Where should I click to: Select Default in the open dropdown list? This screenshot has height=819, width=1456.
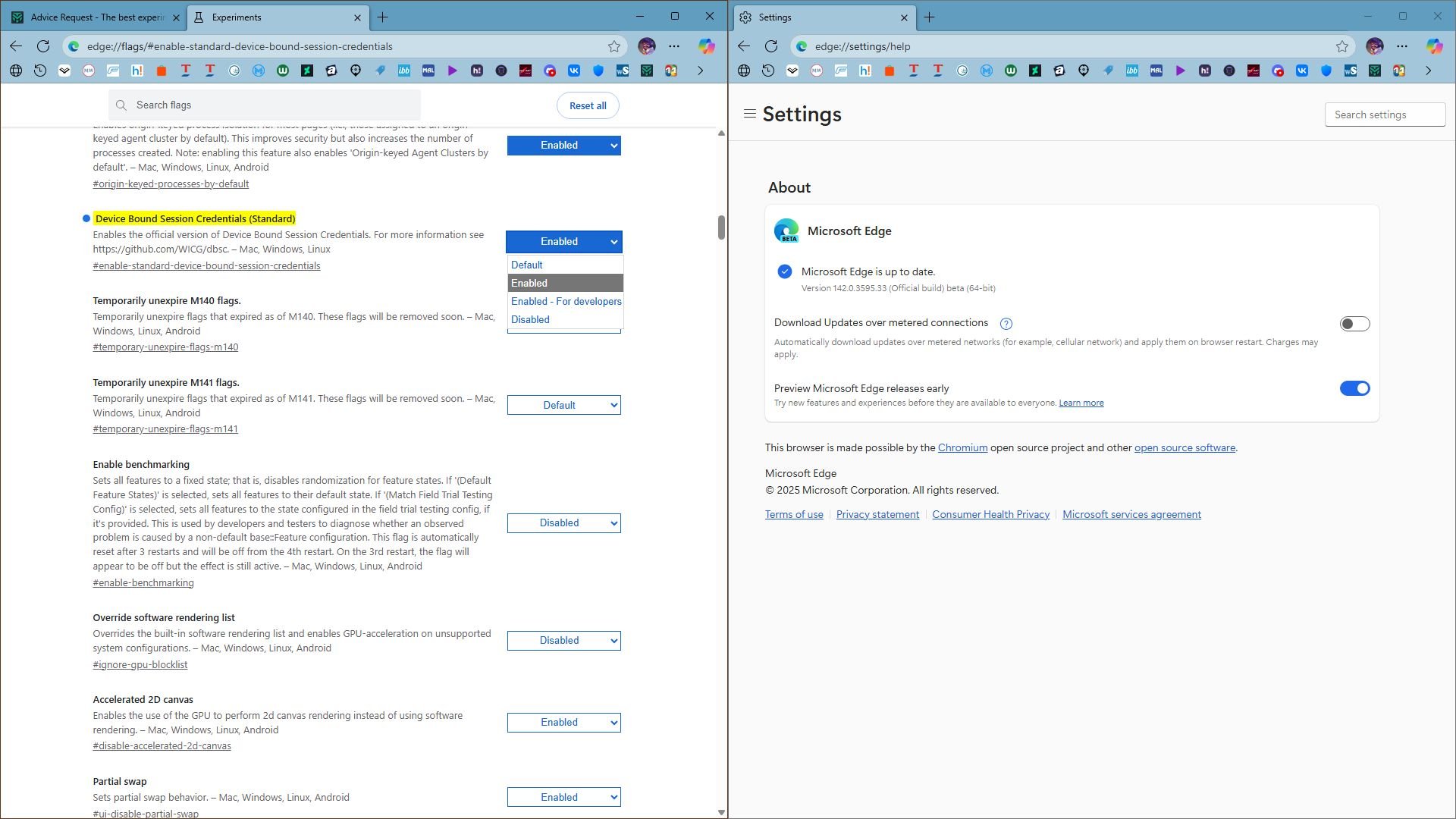pyautogui.click(x=566, y=265)
